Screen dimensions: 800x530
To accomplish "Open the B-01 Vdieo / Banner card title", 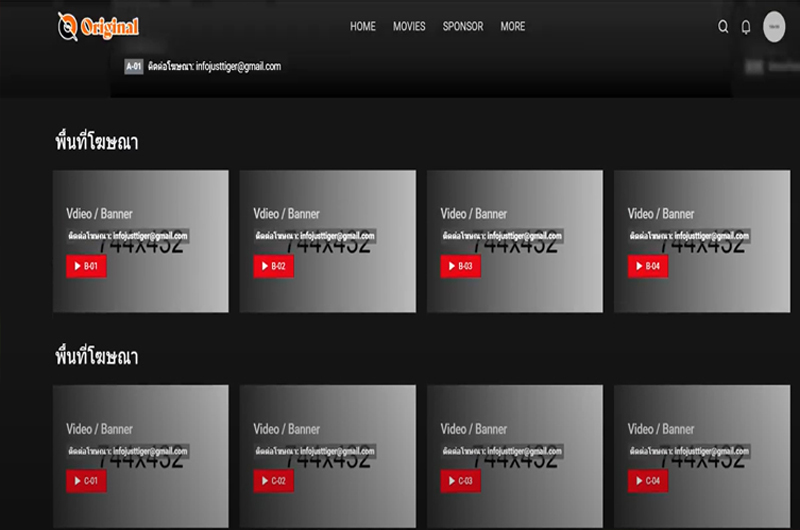I will 99,214.
